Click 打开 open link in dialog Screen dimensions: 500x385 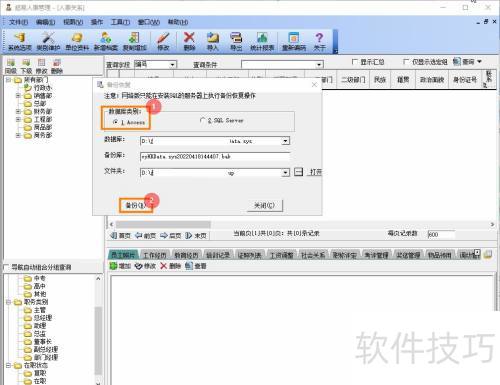[316, 172]
